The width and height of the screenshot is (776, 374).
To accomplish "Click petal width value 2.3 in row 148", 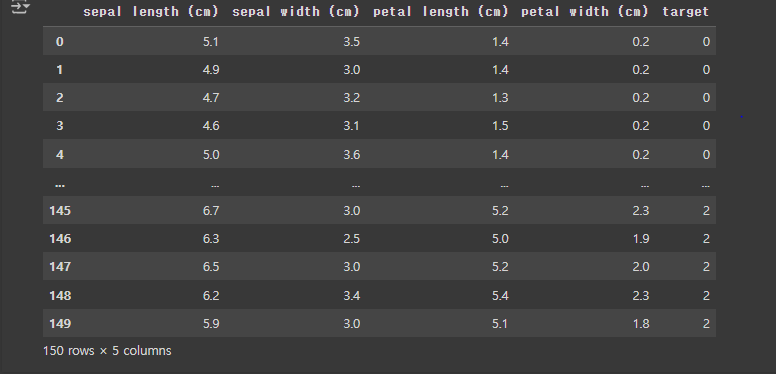I will [x=641, y=296].
